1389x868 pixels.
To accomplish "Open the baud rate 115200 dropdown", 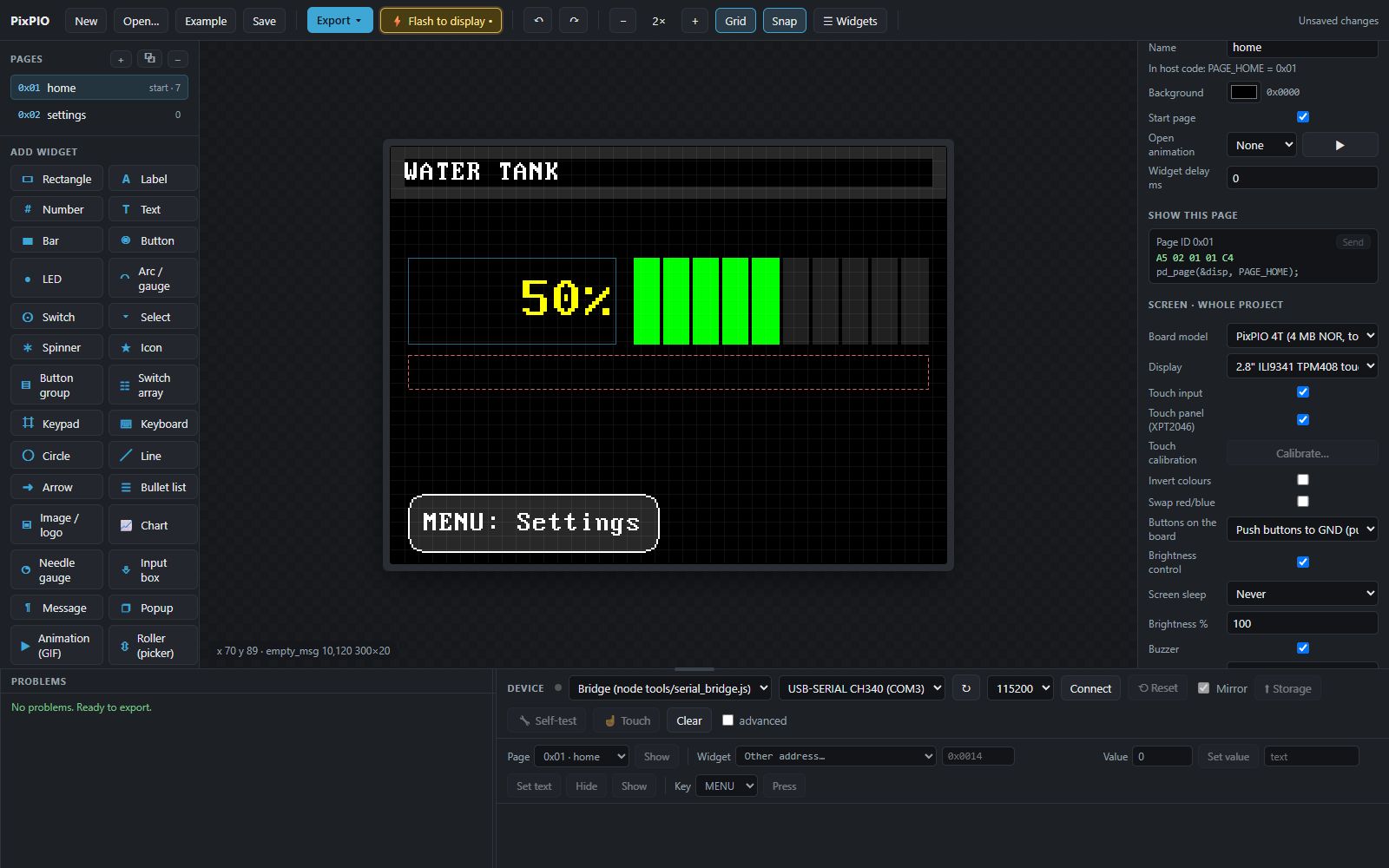I will pyautogui.click(x=1020, y=688).
